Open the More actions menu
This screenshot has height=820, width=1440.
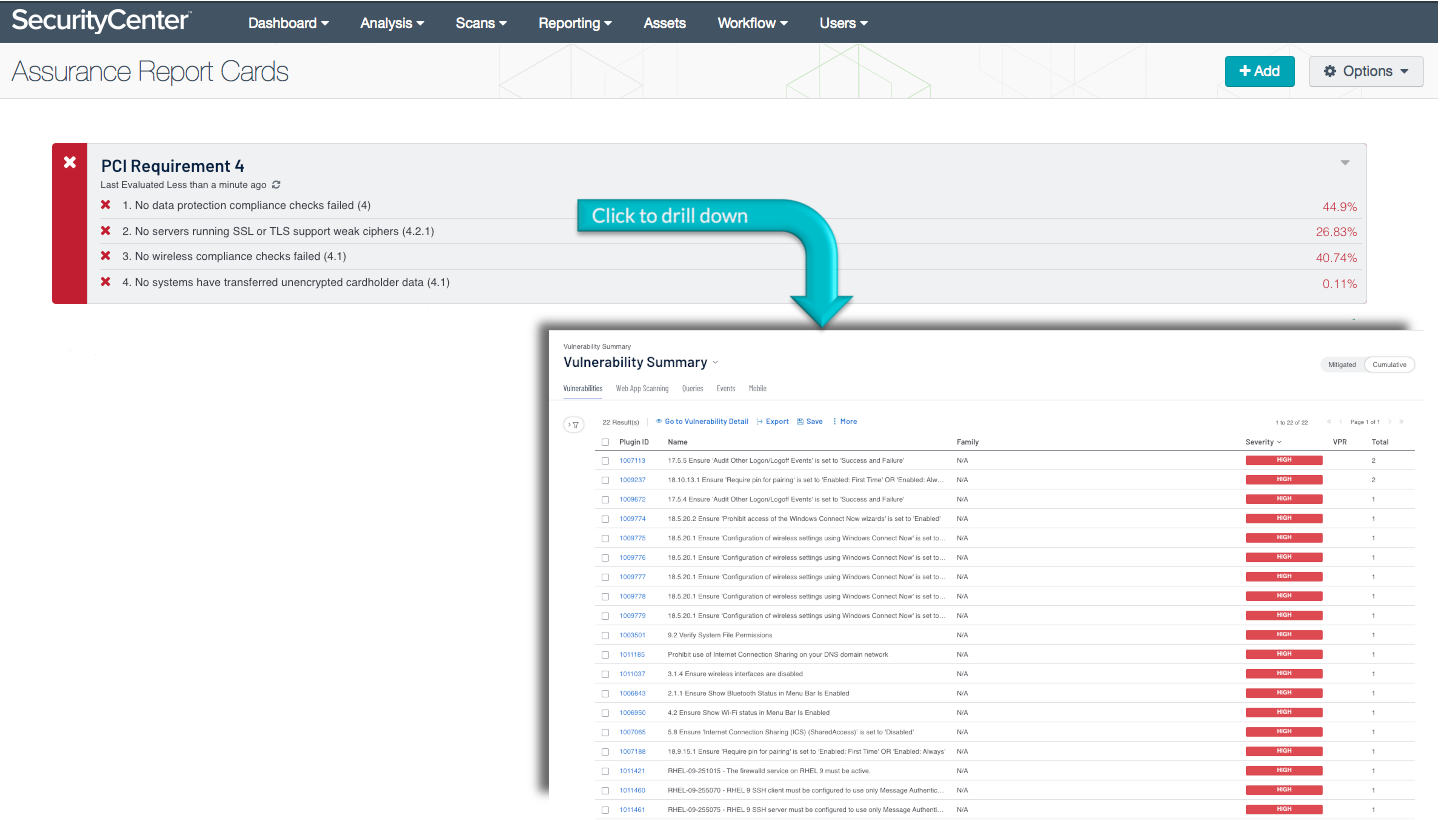point(845,422)
